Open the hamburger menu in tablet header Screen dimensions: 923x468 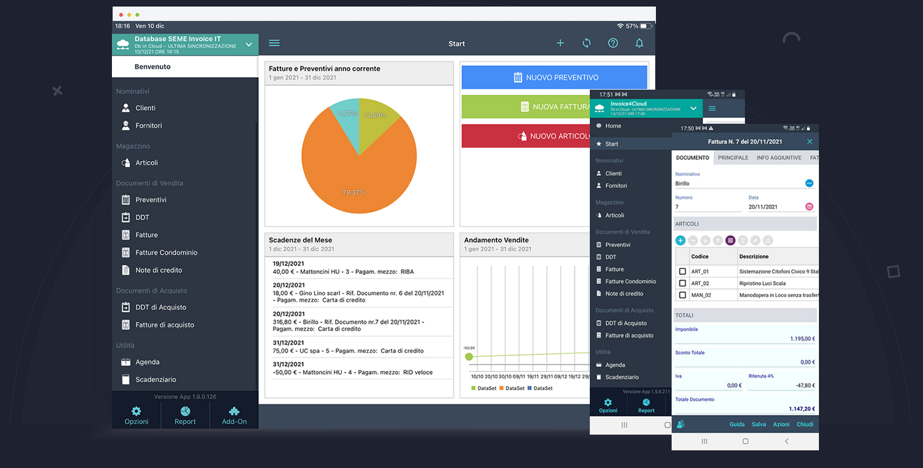[x=274, y=43]
